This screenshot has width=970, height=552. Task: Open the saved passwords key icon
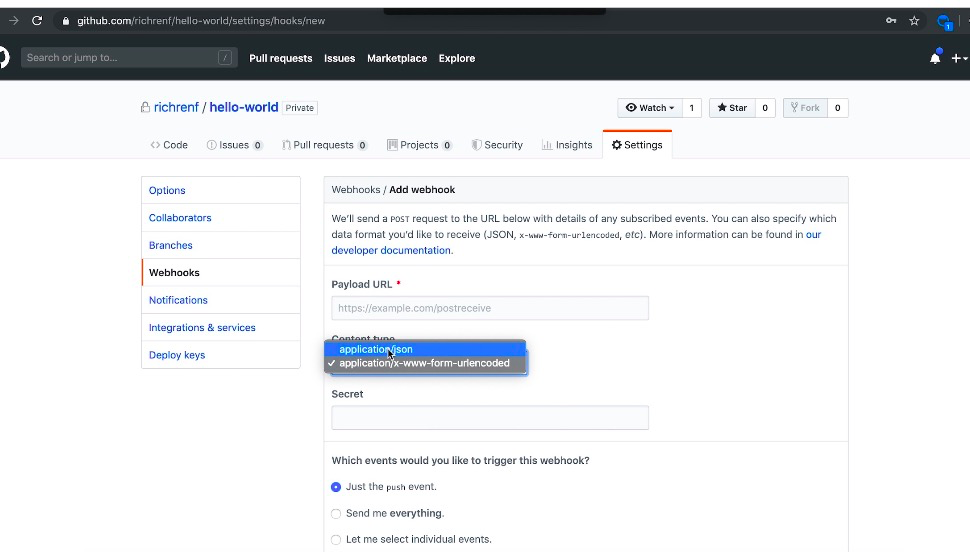[x=891, y=20]
